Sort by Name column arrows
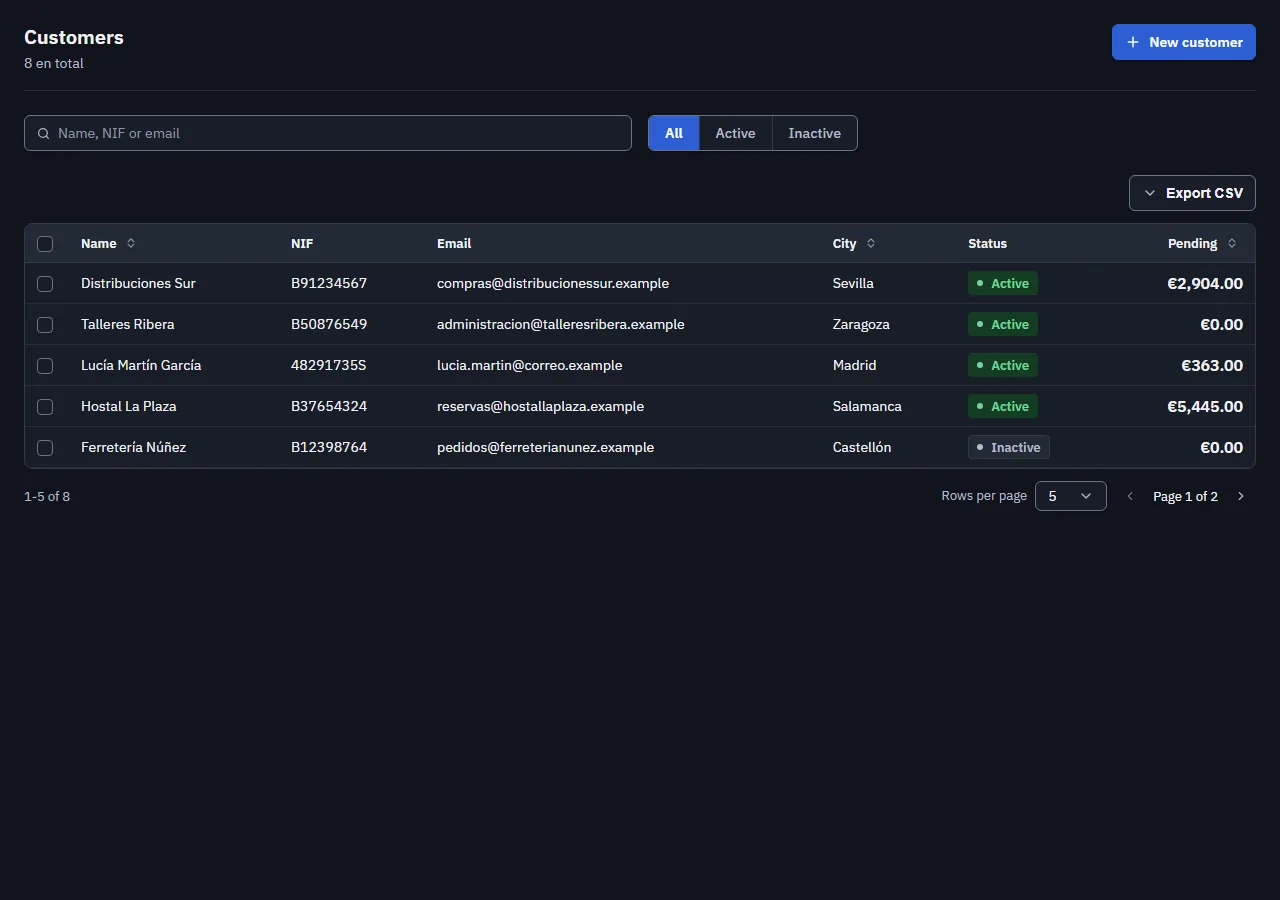Screen dimensions: 1280x900 [x=131, y=243]
